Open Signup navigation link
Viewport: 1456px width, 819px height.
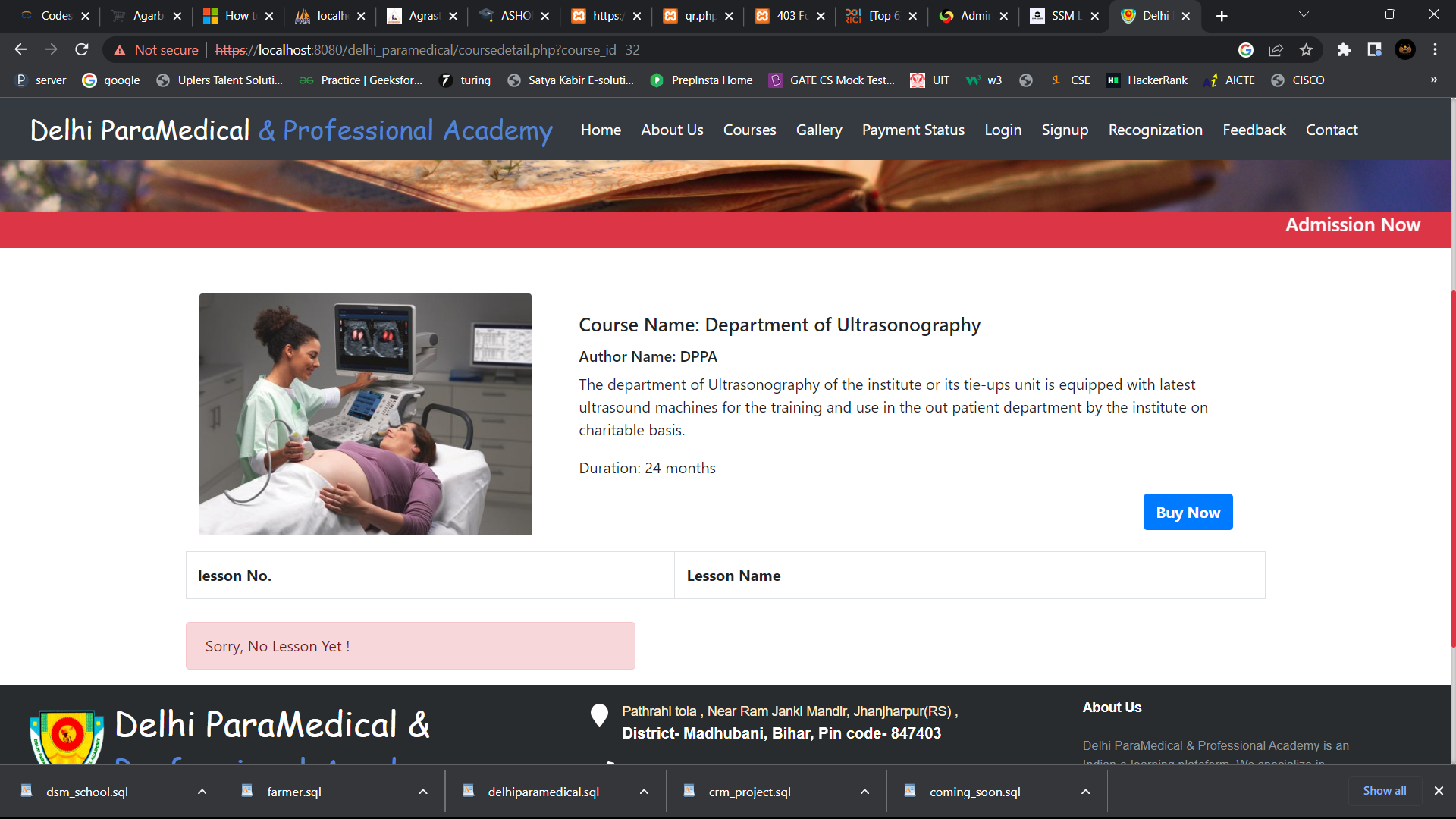pyautogui.click(x=1065, y=130)
